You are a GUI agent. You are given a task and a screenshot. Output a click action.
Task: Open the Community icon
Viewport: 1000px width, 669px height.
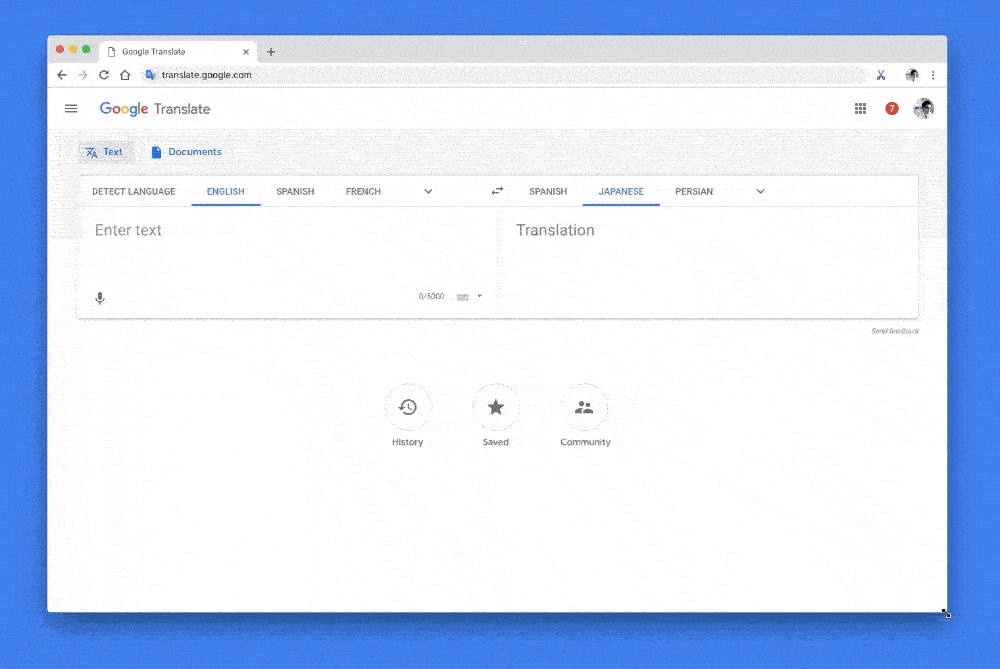tap(584, 407)
